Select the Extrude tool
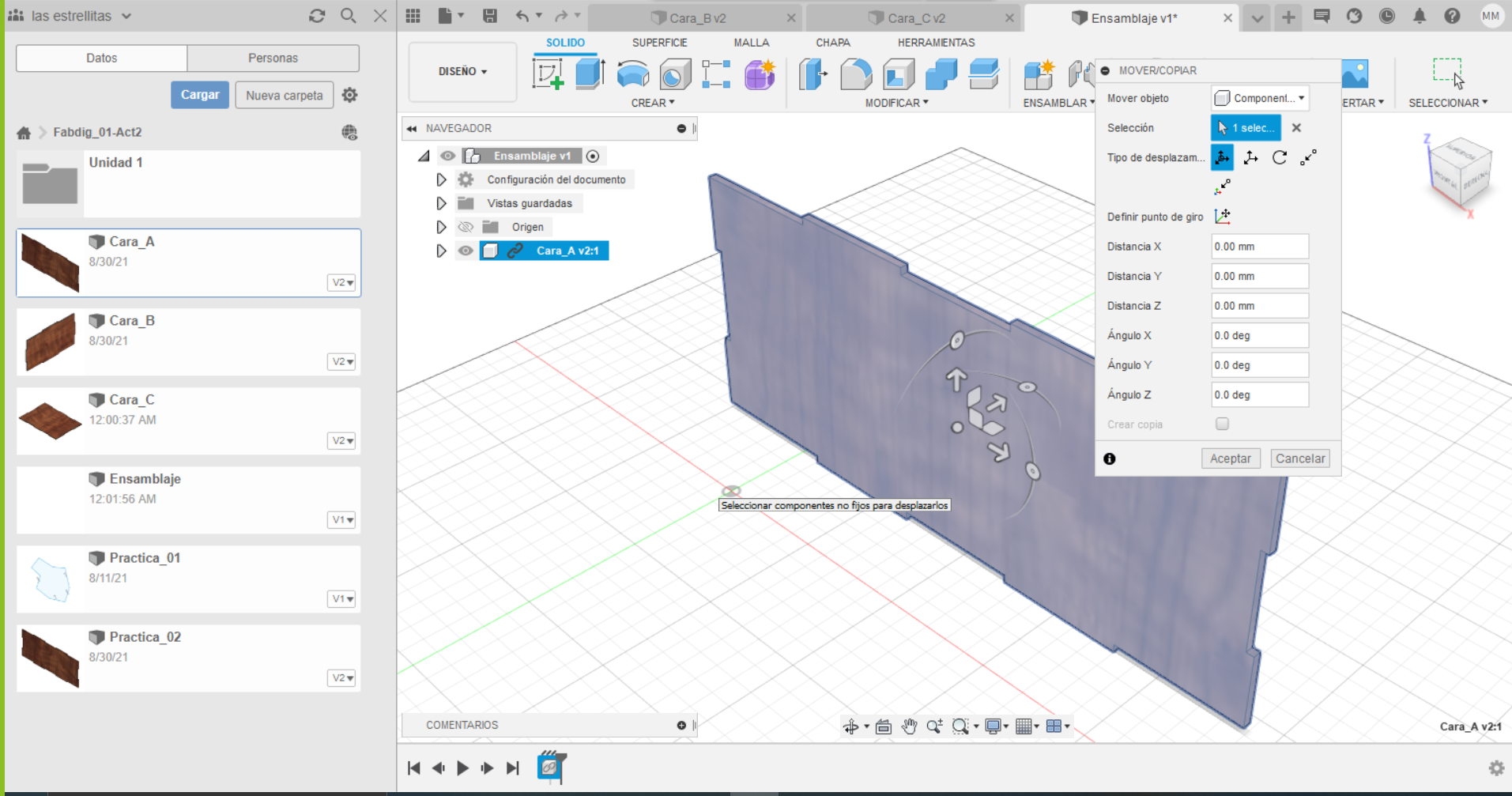 (590, 74)
